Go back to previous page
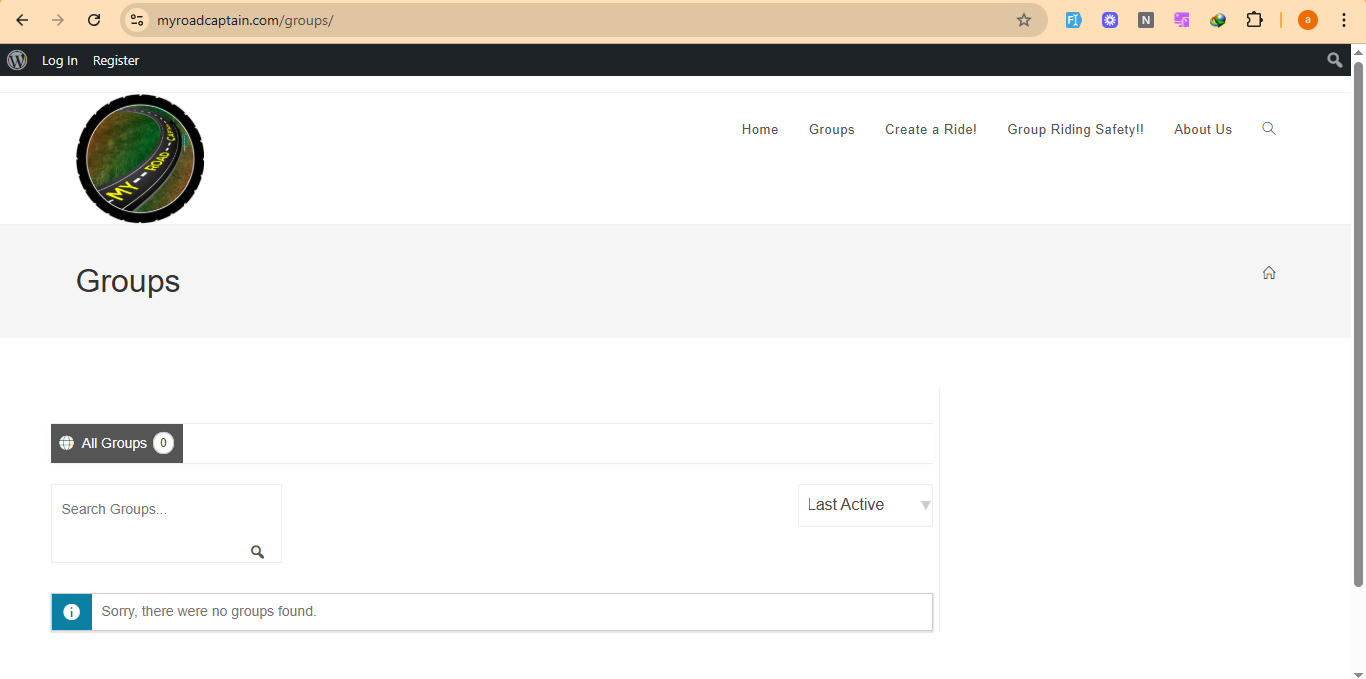1366x679 pixels. coord(22,20)
